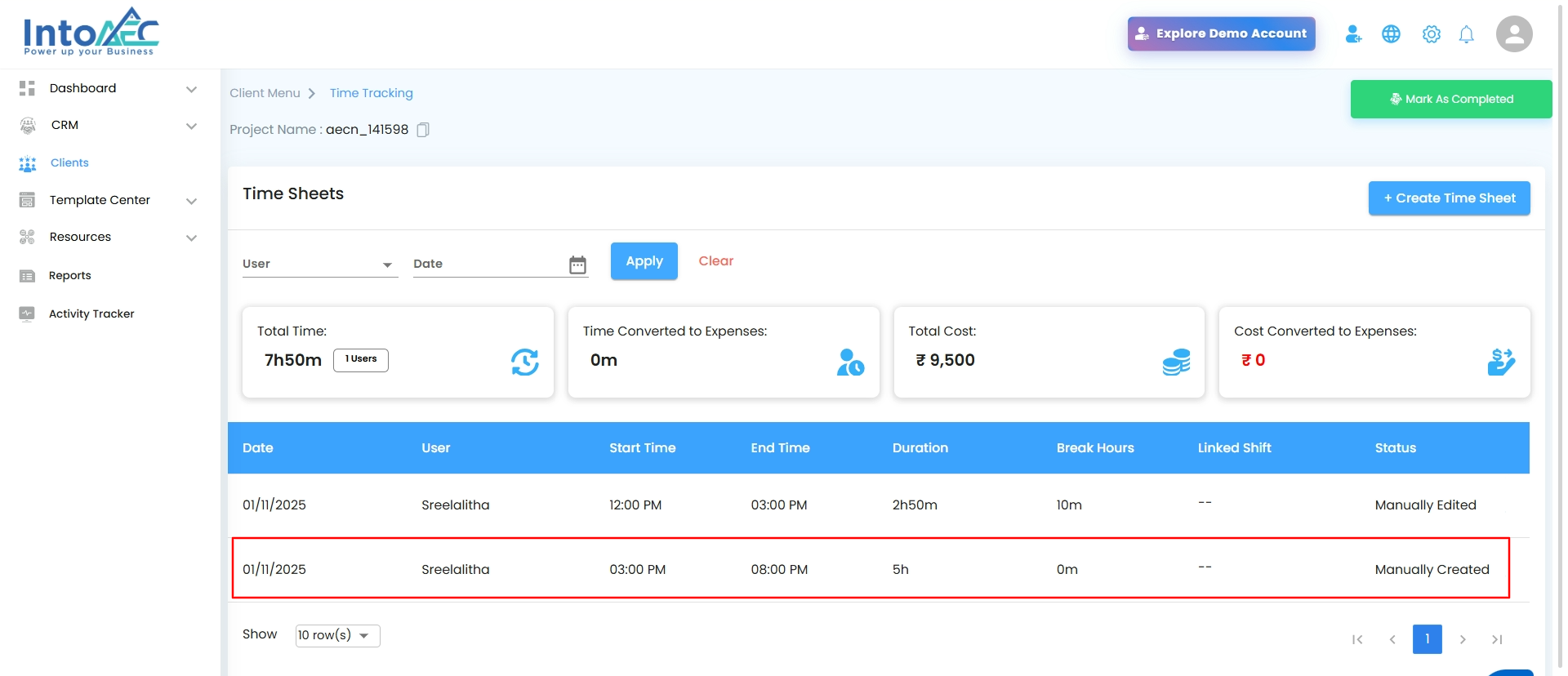Screen dimensions: 1568x676
Task: Open the User filter dropdown
Action: [319, 264]
